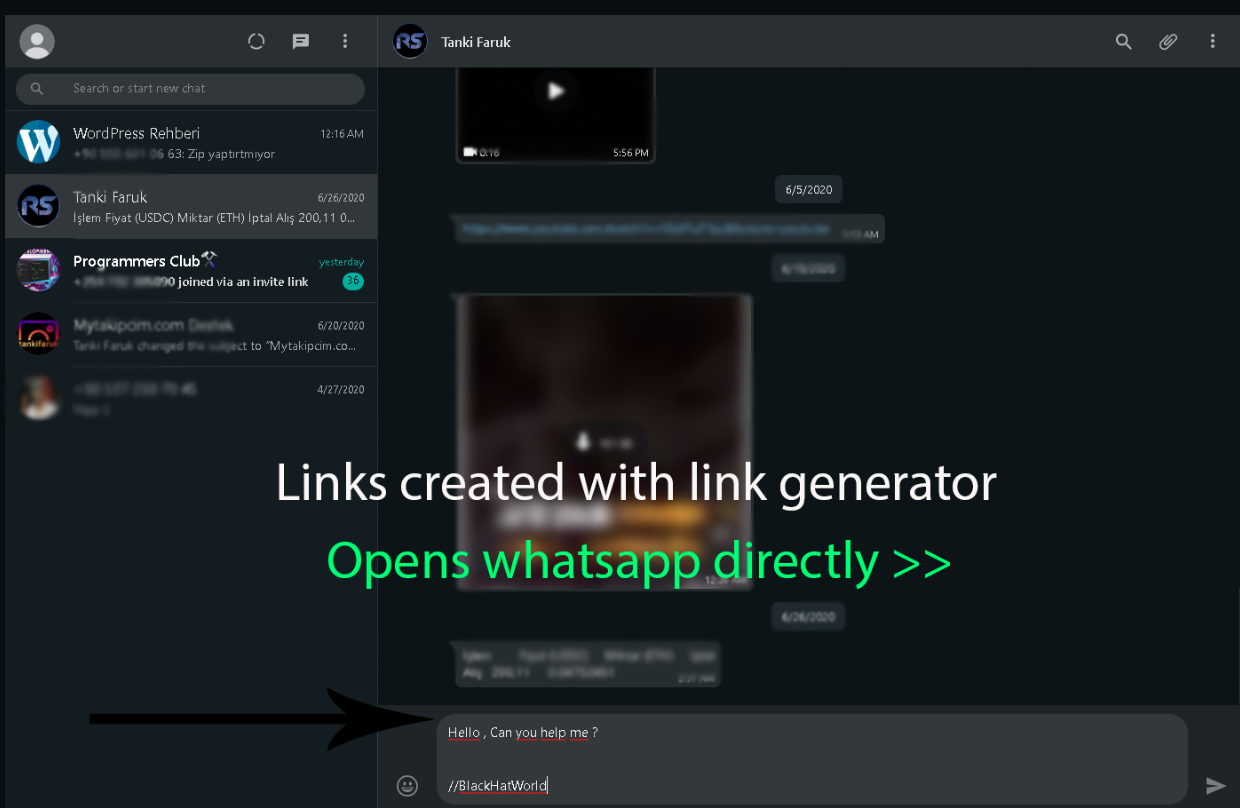Click the Programmers Club group avatar

tap(39, 271)
